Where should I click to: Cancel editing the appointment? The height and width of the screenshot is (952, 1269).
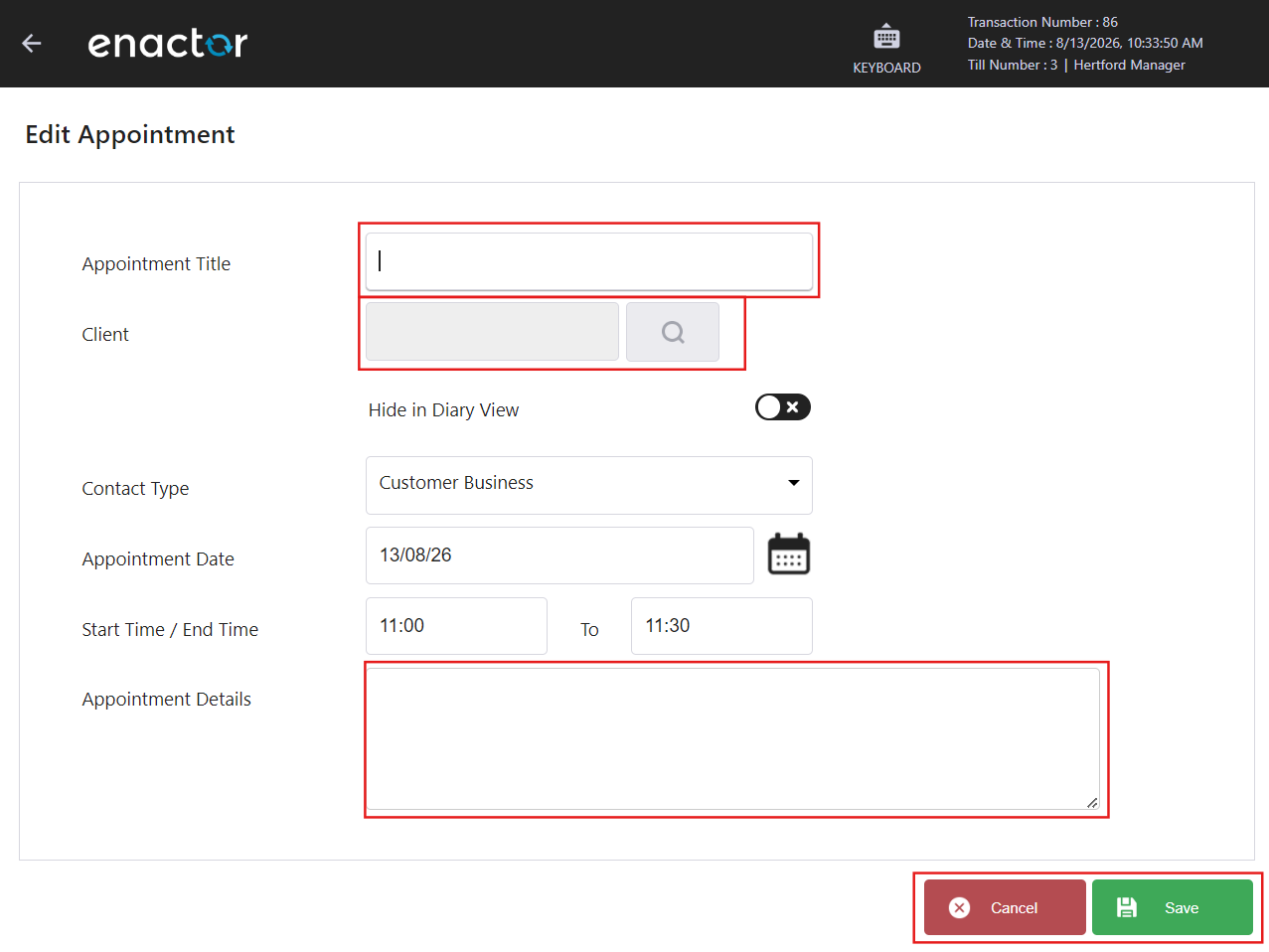tap(1005, 907)
